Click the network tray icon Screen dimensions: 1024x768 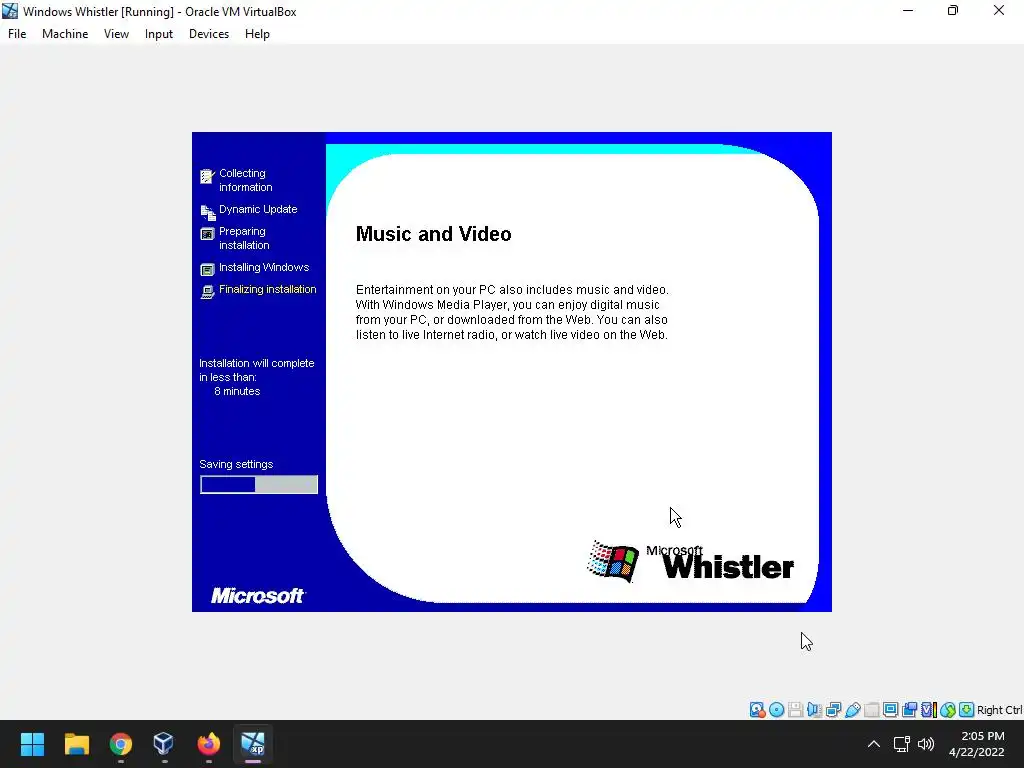902,744
